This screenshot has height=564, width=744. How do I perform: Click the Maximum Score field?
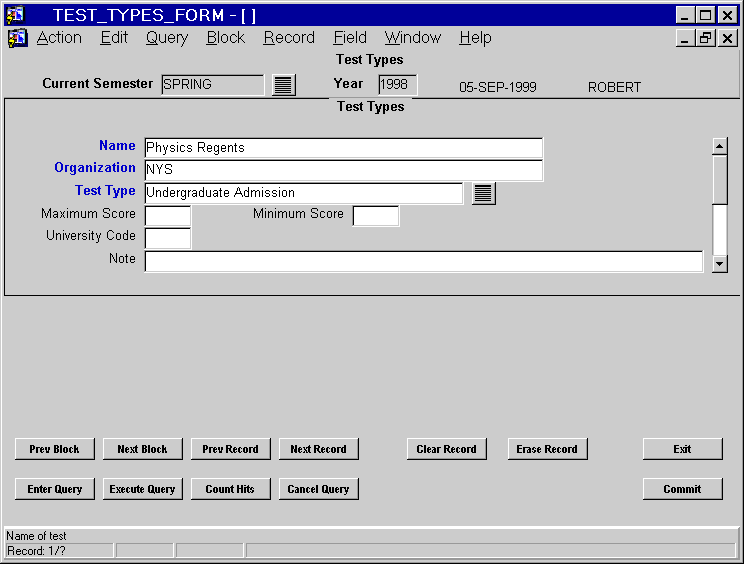[168, 216]
